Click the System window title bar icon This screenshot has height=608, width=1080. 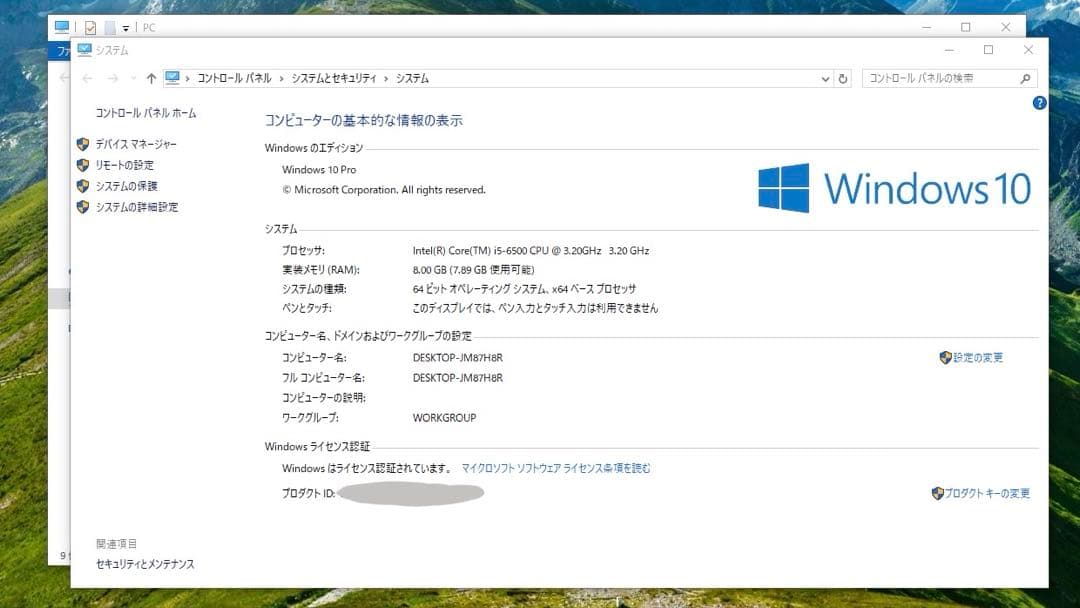pyautogui.click(x=84, y=50)
